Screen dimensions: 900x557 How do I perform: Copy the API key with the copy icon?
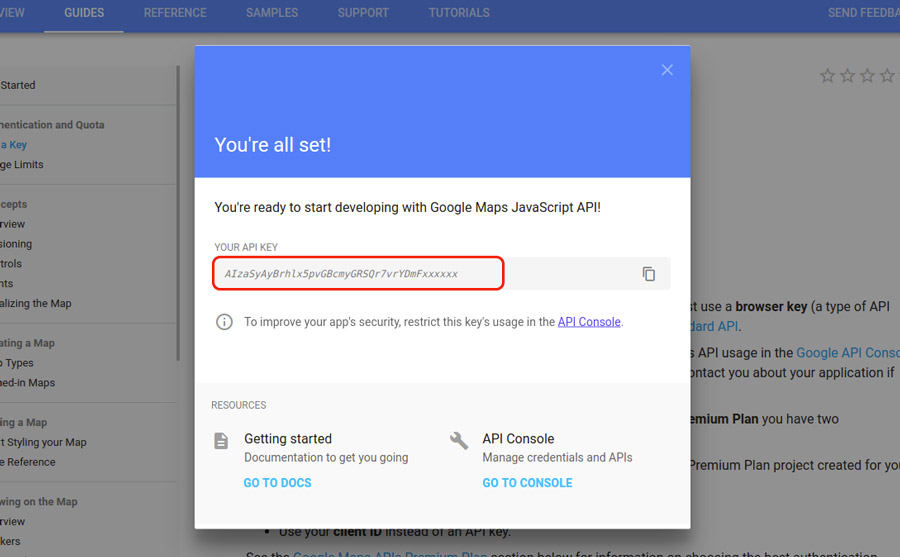tap(649, 274)
